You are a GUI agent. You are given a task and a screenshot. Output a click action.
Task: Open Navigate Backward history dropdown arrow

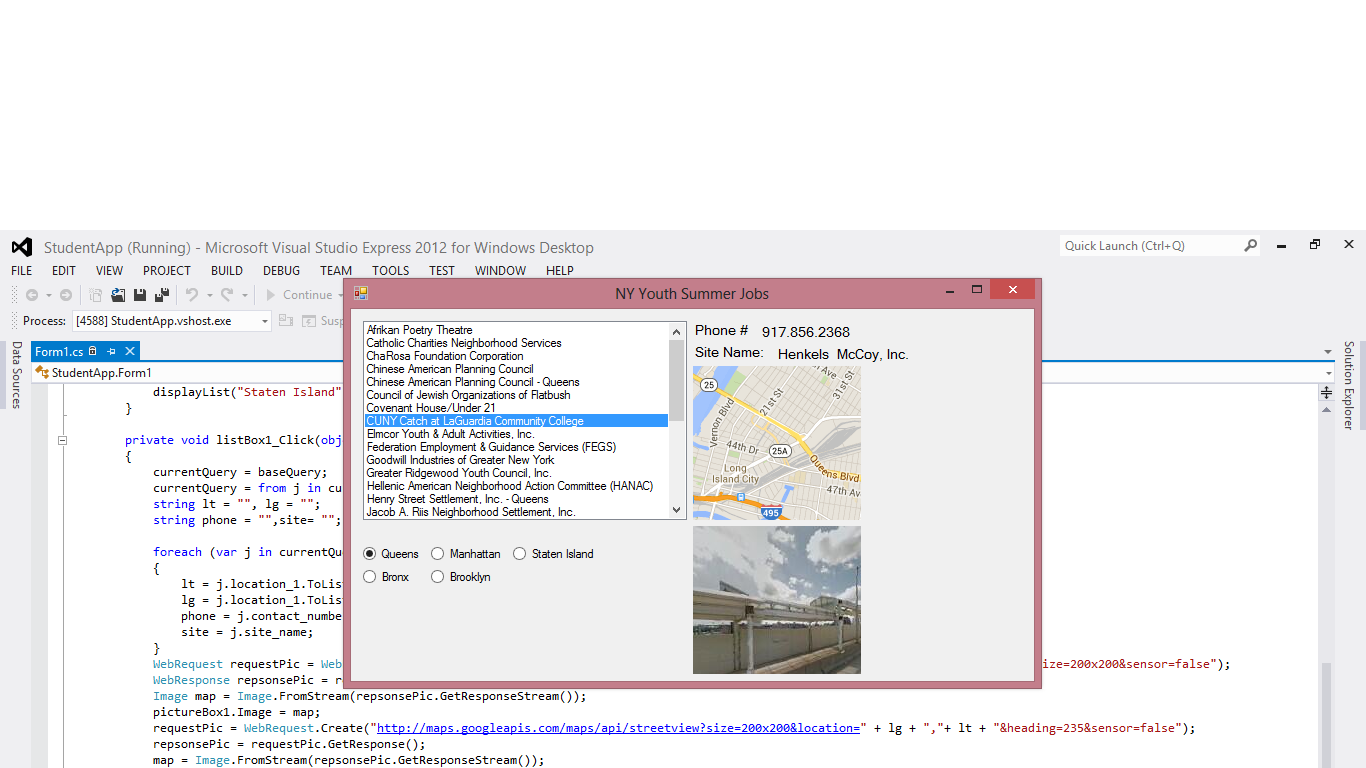(48, 295)
